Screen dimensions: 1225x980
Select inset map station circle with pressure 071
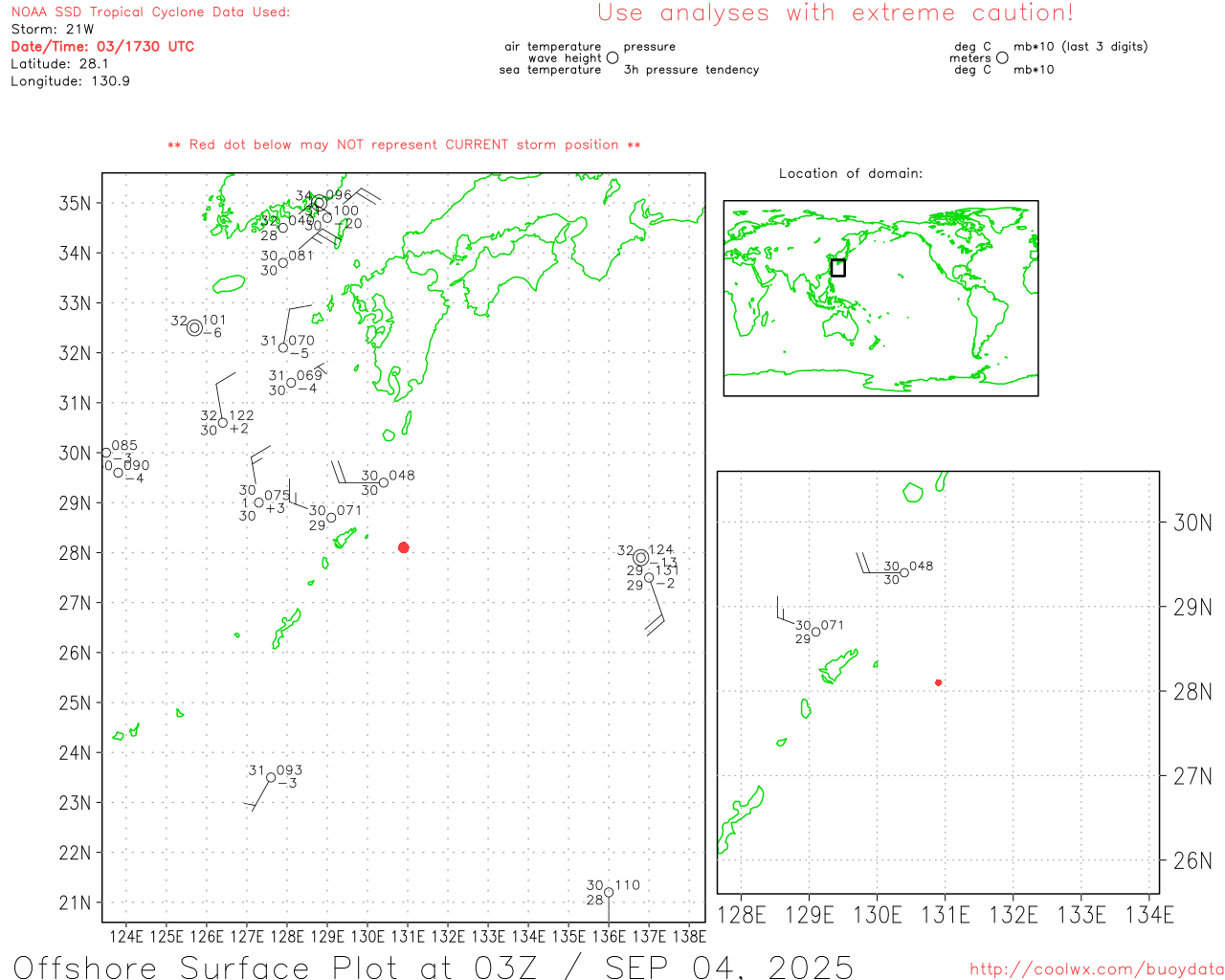(x=815, y=632)
